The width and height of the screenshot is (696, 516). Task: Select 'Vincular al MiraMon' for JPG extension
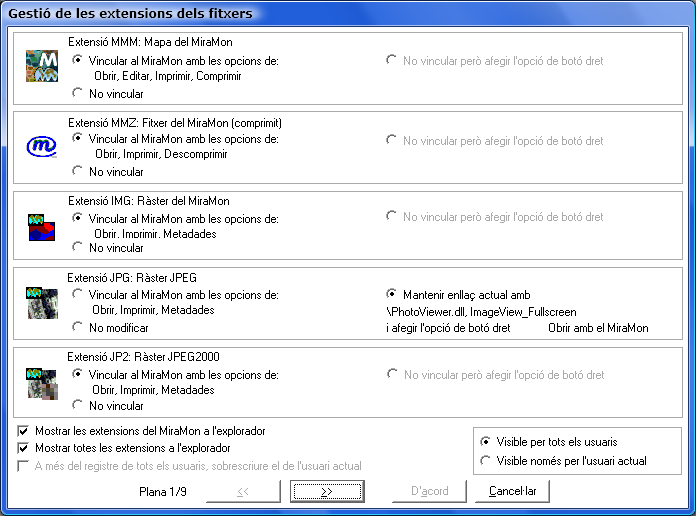(x=77, y=294)
